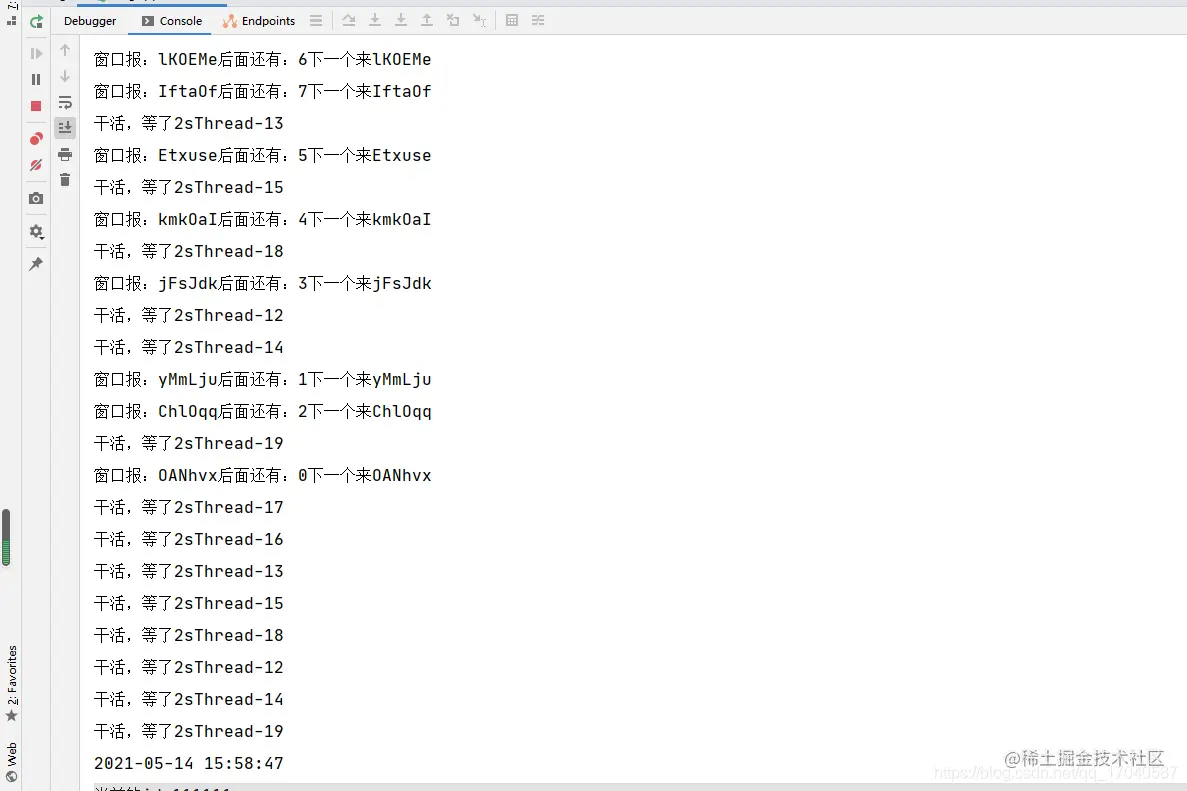This screenshot has width=1187, height=791.
Task: Rerun the debug session
Action: 36,21
